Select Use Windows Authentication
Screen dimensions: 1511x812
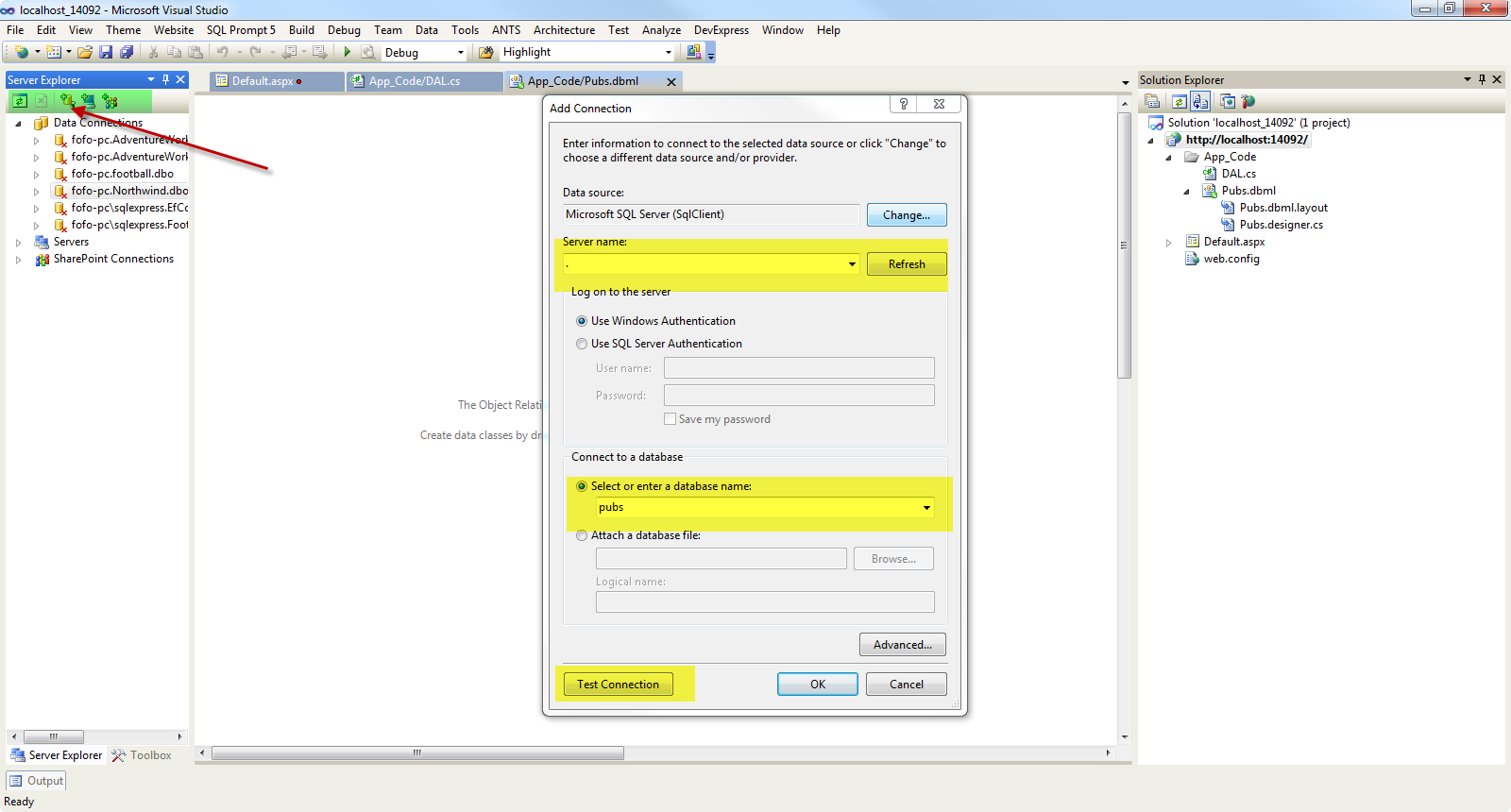pyautogui.click(x=582, y=321)
